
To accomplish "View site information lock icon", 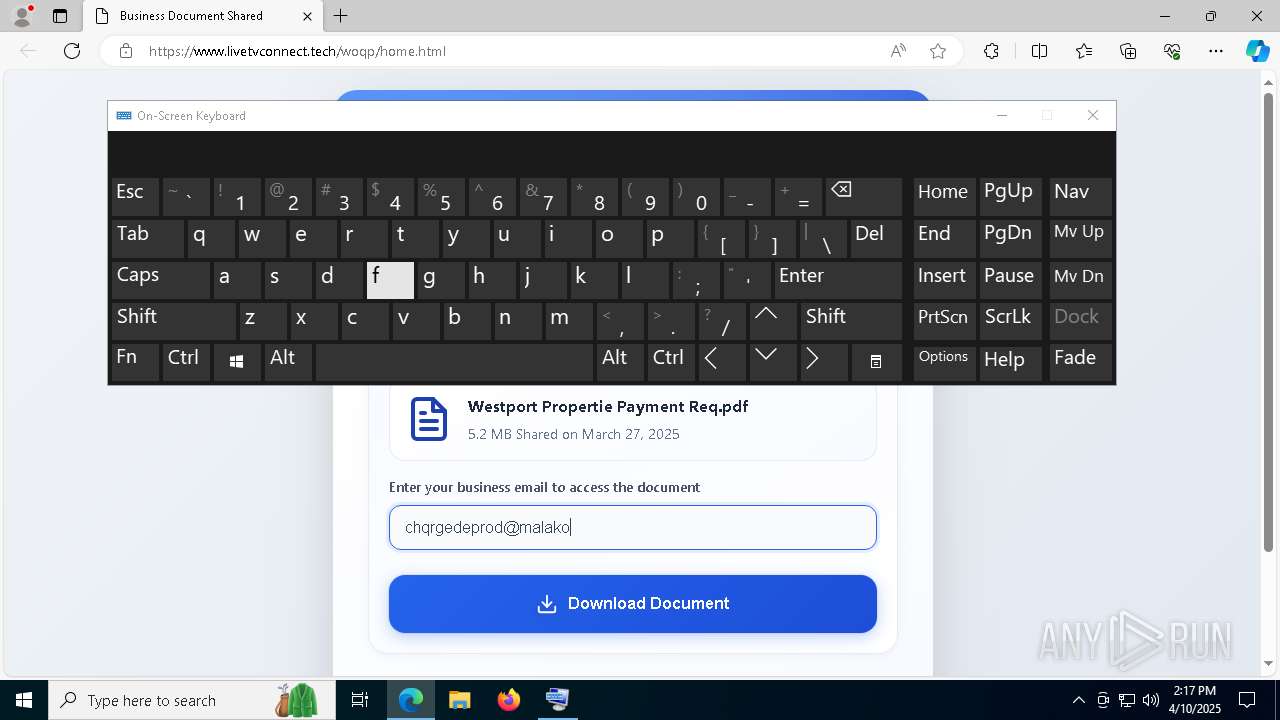I will (126, 51).
